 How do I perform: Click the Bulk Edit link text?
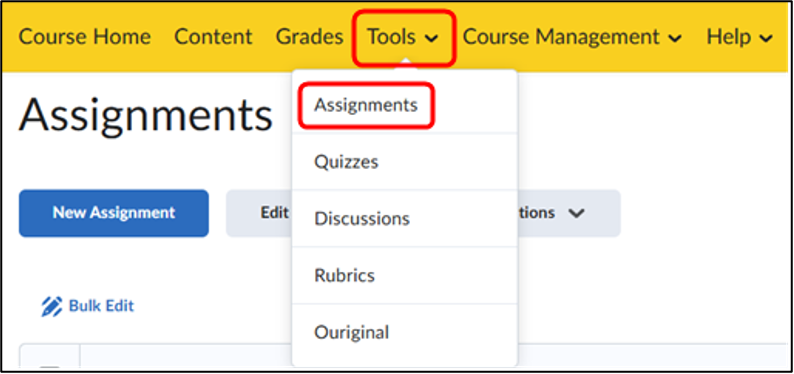[101, 306]
